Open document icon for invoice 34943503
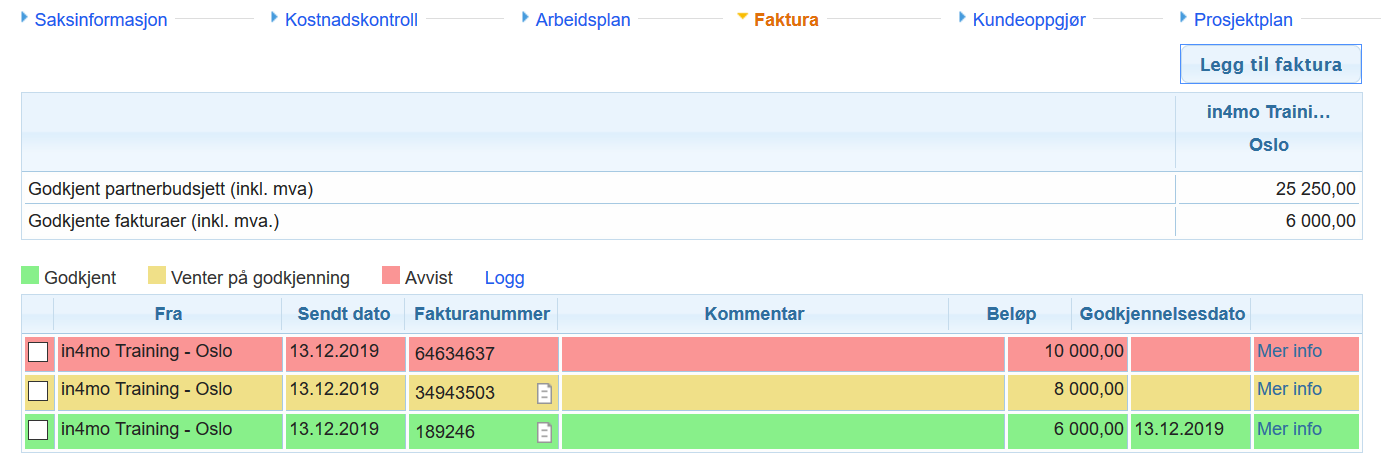The width and height of the screenshot is (1382, 457). [x=544, y=393]
